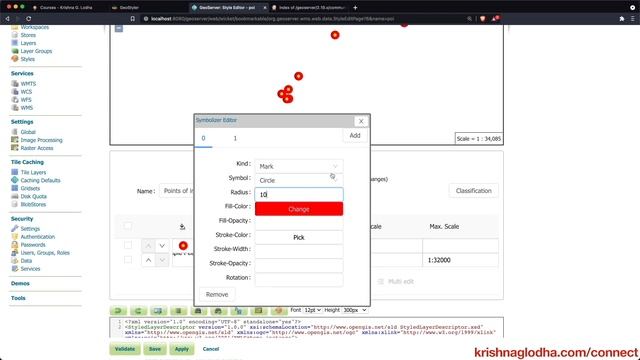Open the Symbol dropdown showing Circle

pos(299,180)
